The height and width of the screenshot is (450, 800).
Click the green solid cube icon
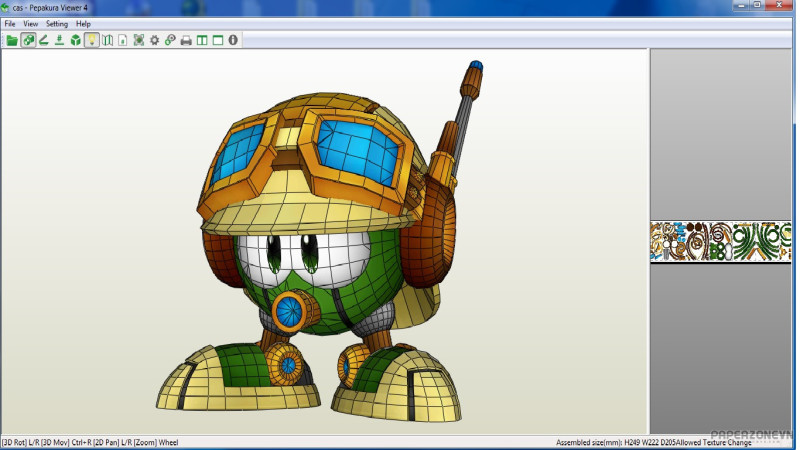click(76, 40)
